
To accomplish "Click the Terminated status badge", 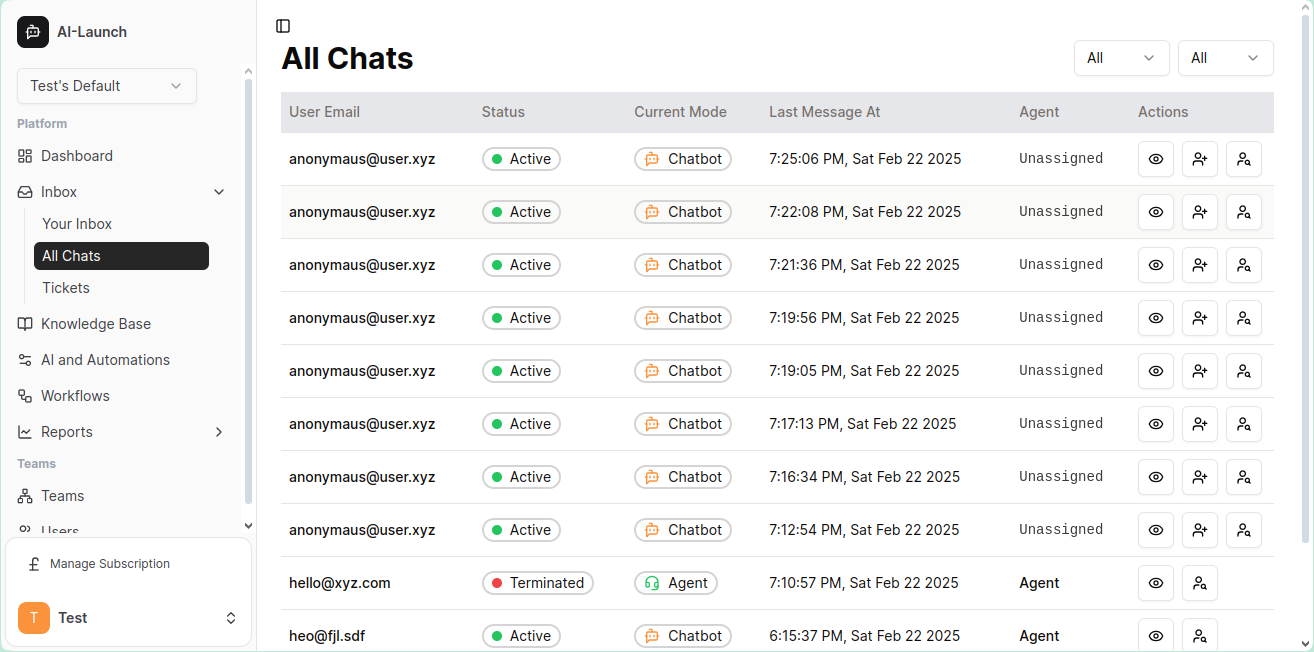I will pyautogui.click(x=538, y=583).
